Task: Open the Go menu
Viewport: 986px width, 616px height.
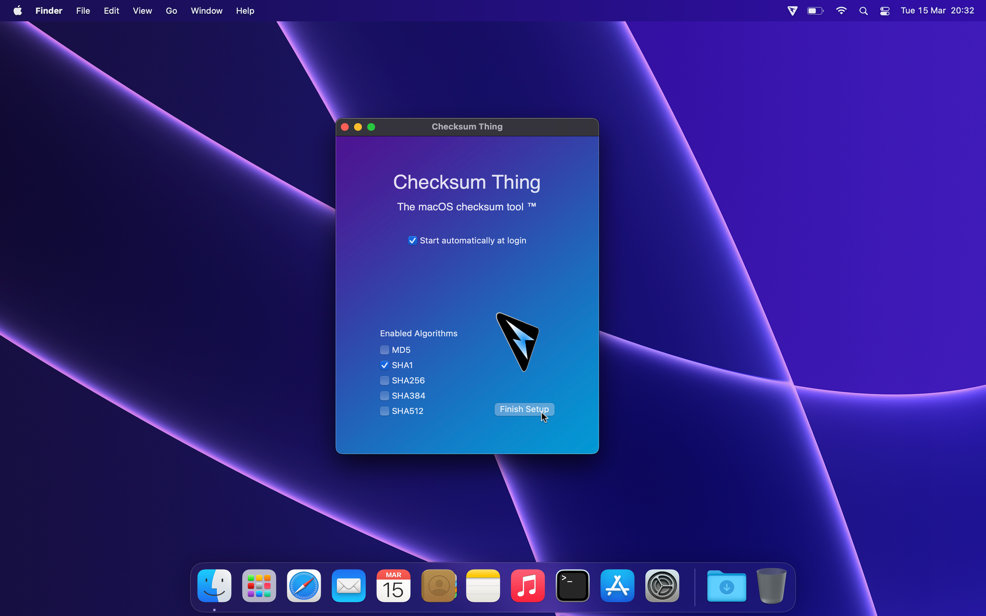Action: click(171, 11)
